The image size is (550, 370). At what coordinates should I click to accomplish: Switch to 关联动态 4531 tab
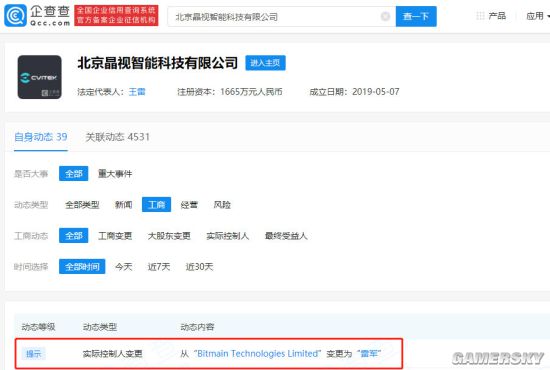tap(118, 137)
